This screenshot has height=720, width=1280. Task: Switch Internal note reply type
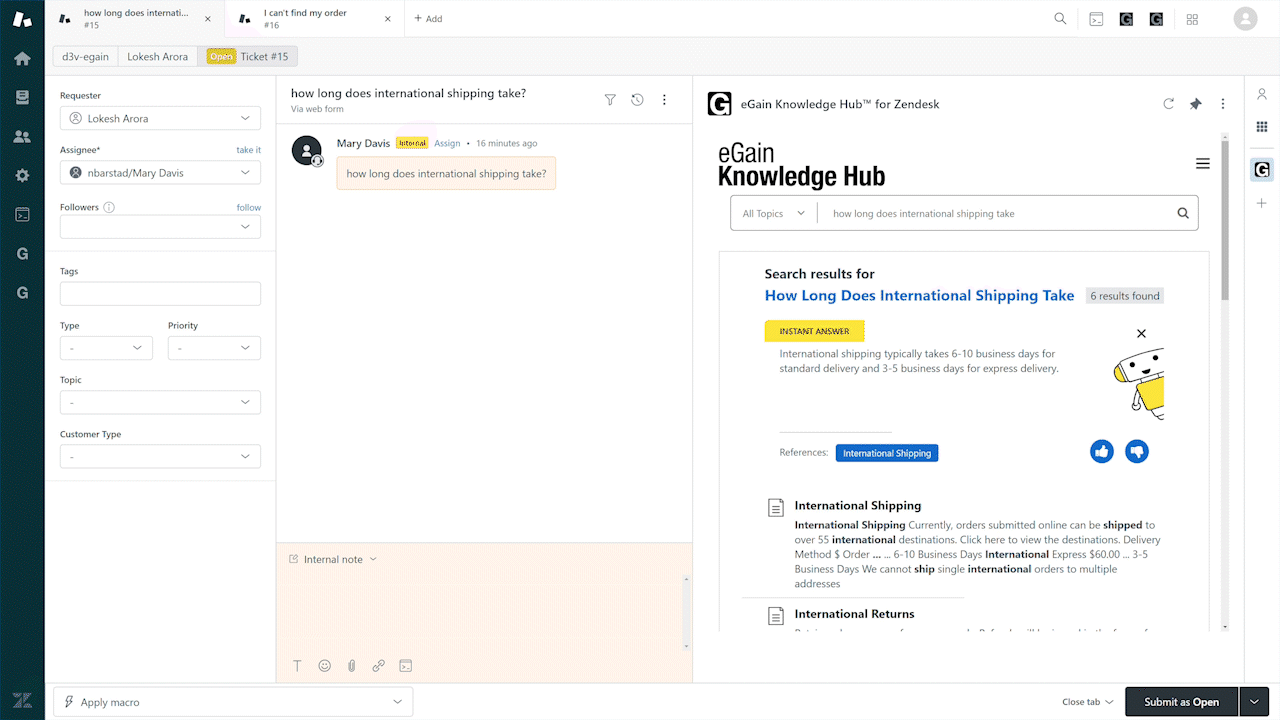[x=333, y=559]
